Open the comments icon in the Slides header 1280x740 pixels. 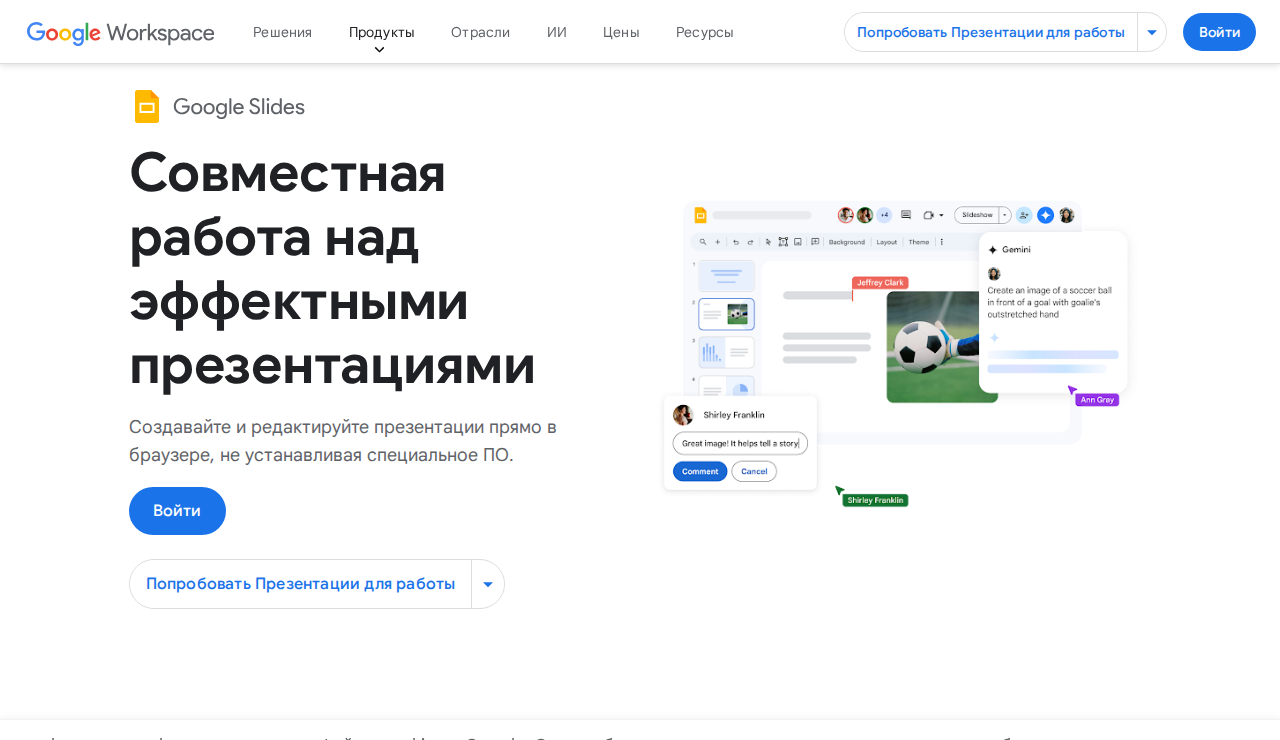(x=906, y=214)
